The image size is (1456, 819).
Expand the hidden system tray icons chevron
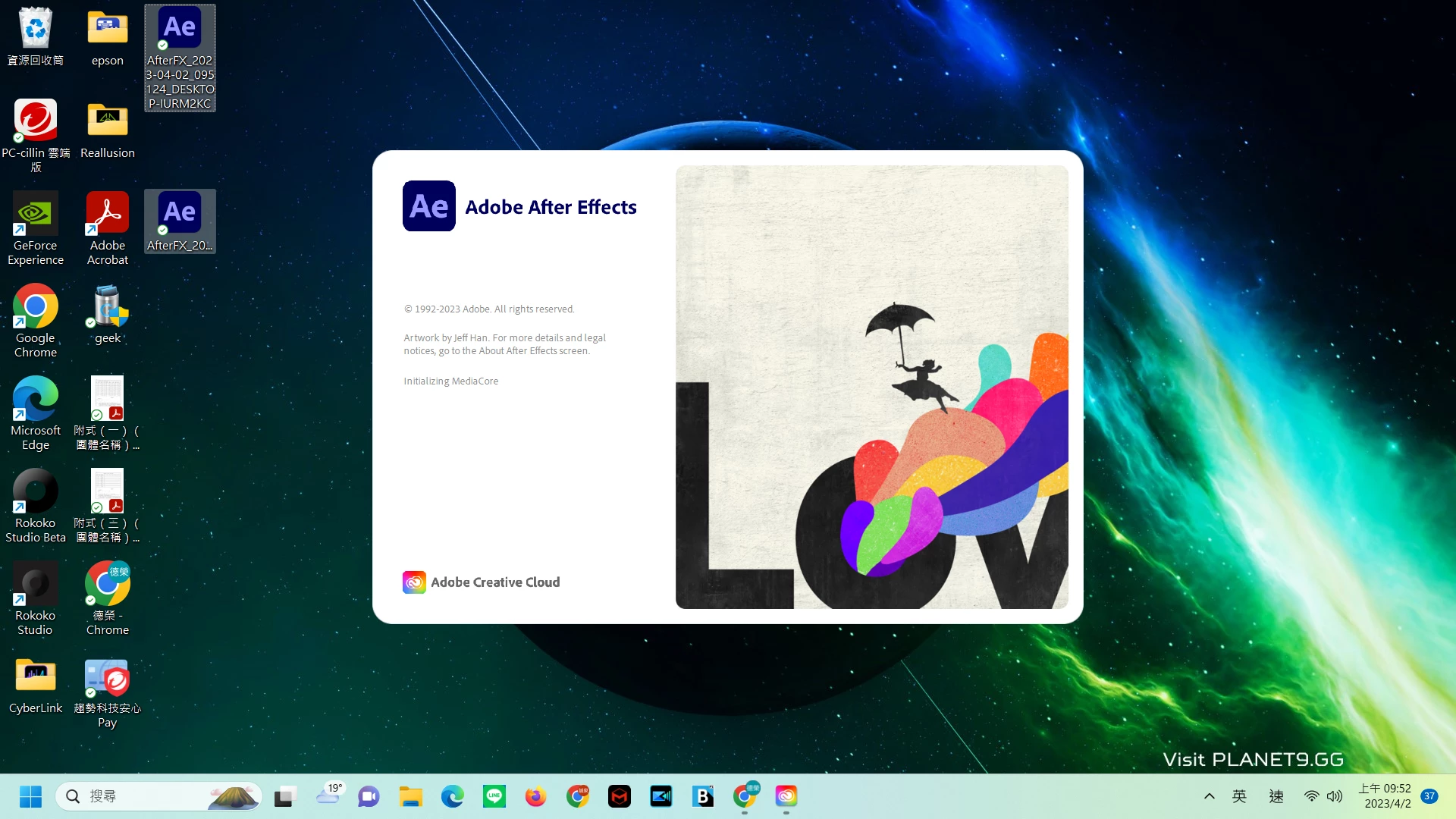pyautogui.click(x=1210, y=796)
